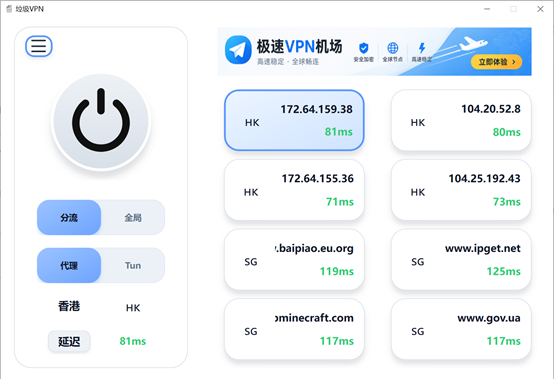The image size is (554, 379).
Task: Click the 极速VPN机场 banner title
Action: click(299, 46)
